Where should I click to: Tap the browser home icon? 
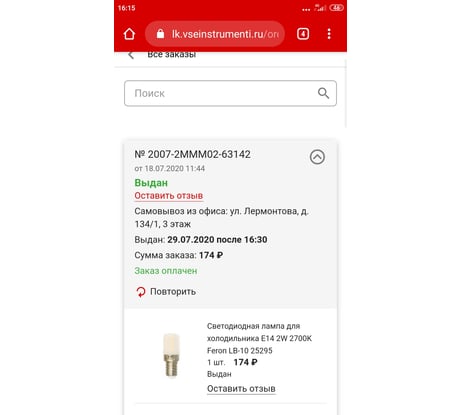(x=129, y=34)
